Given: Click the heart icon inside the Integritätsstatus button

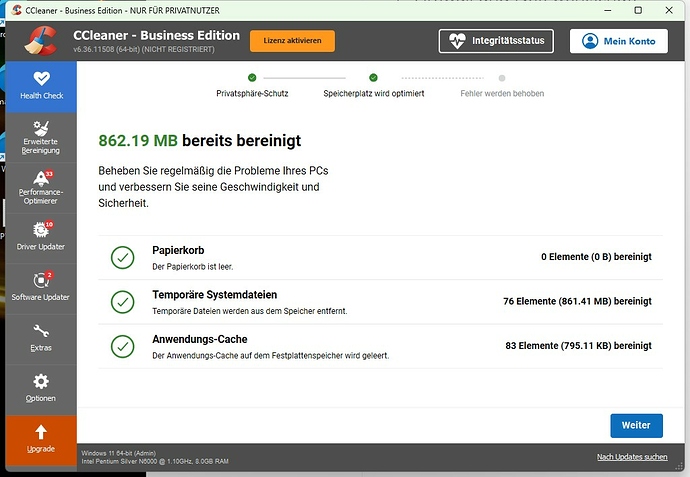Looking at the screenshot, I should [457, 41].
